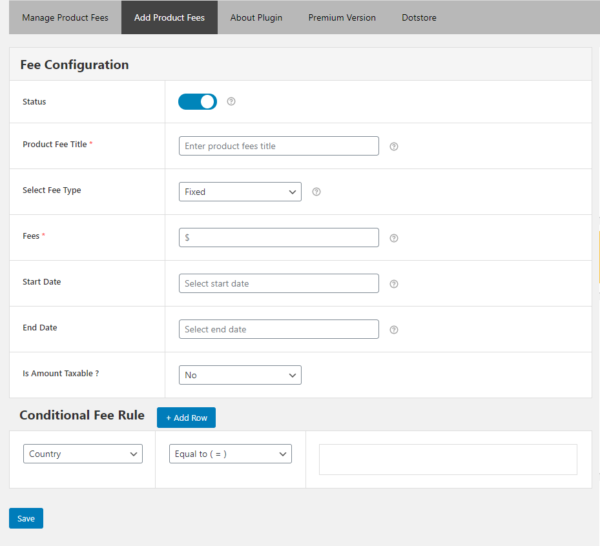This screenshot has height=546, width=600.
Task: Toggle the Status switch off
Action: click(x=197, y=101)
